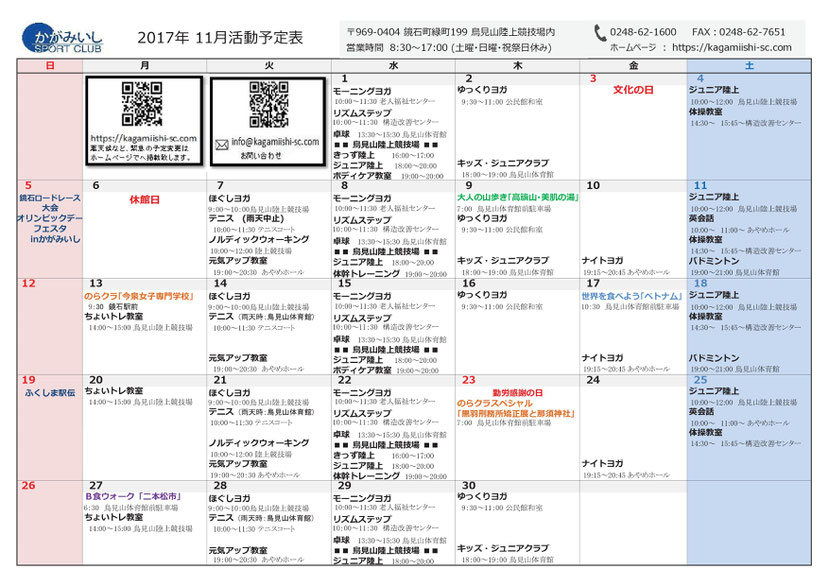
Task: Select the 月 Monday column header
Action: pyautogui.click(x=144, y=66)
